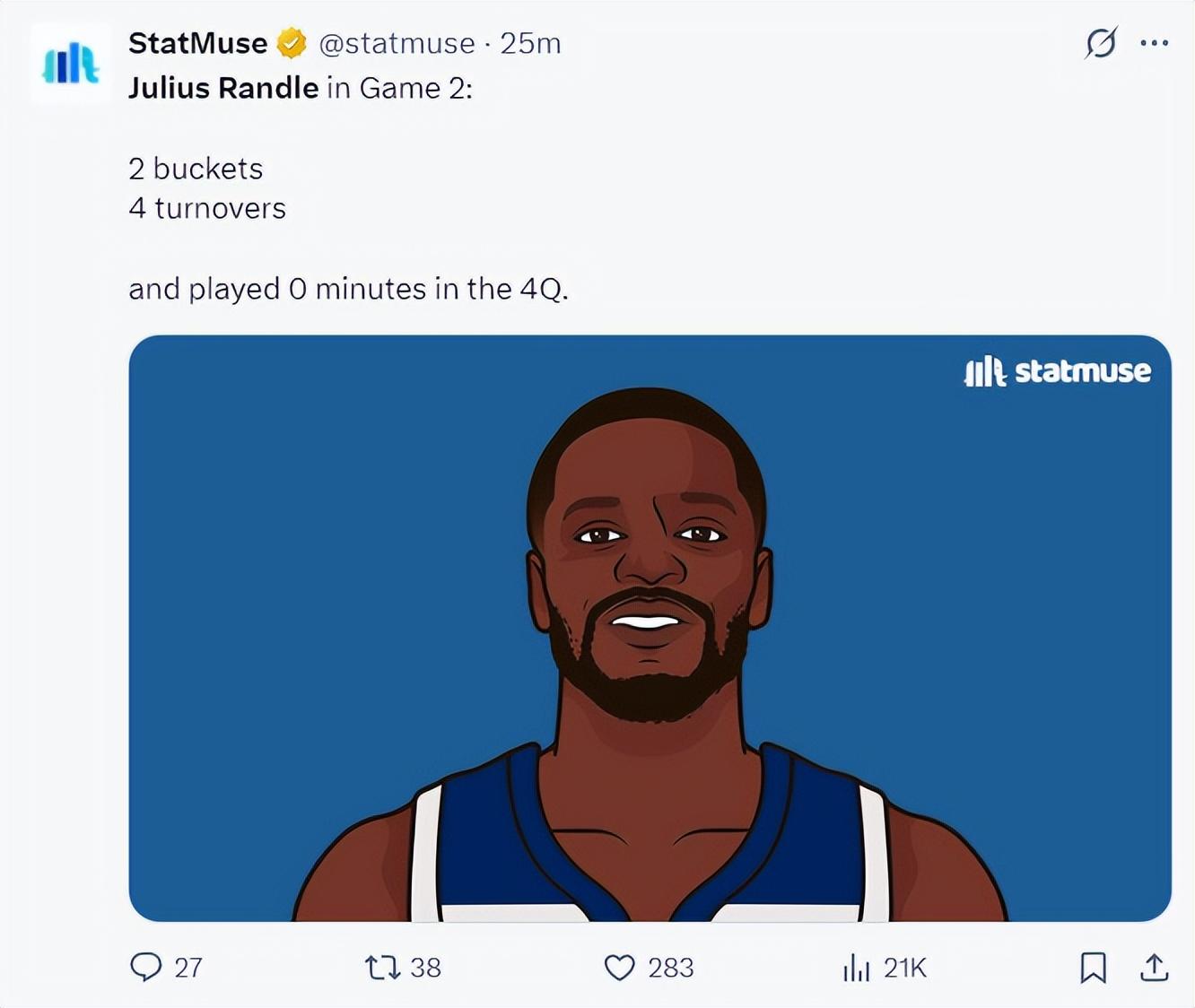The width and height of the screenshot is (1195, 1008).
Task: Click the 27 replies count
Action: coord(188,968)
